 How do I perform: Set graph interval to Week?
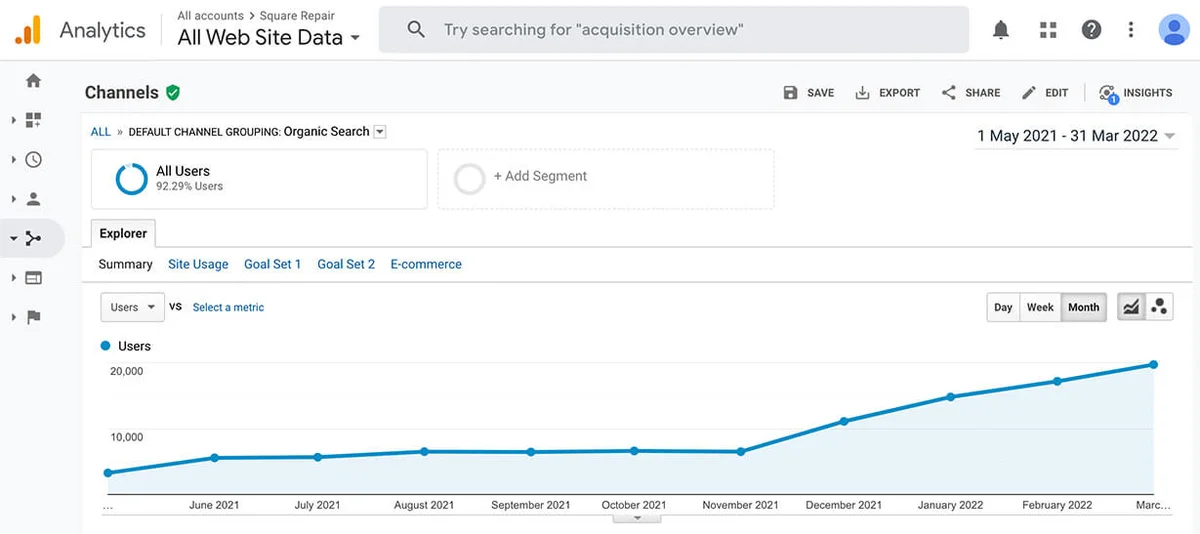1040,307
